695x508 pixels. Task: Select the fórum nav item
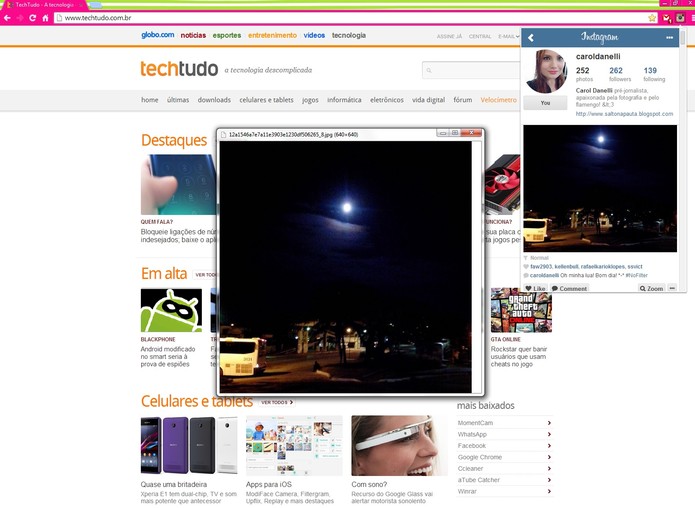pyautogui.click(x=462, y=100)
